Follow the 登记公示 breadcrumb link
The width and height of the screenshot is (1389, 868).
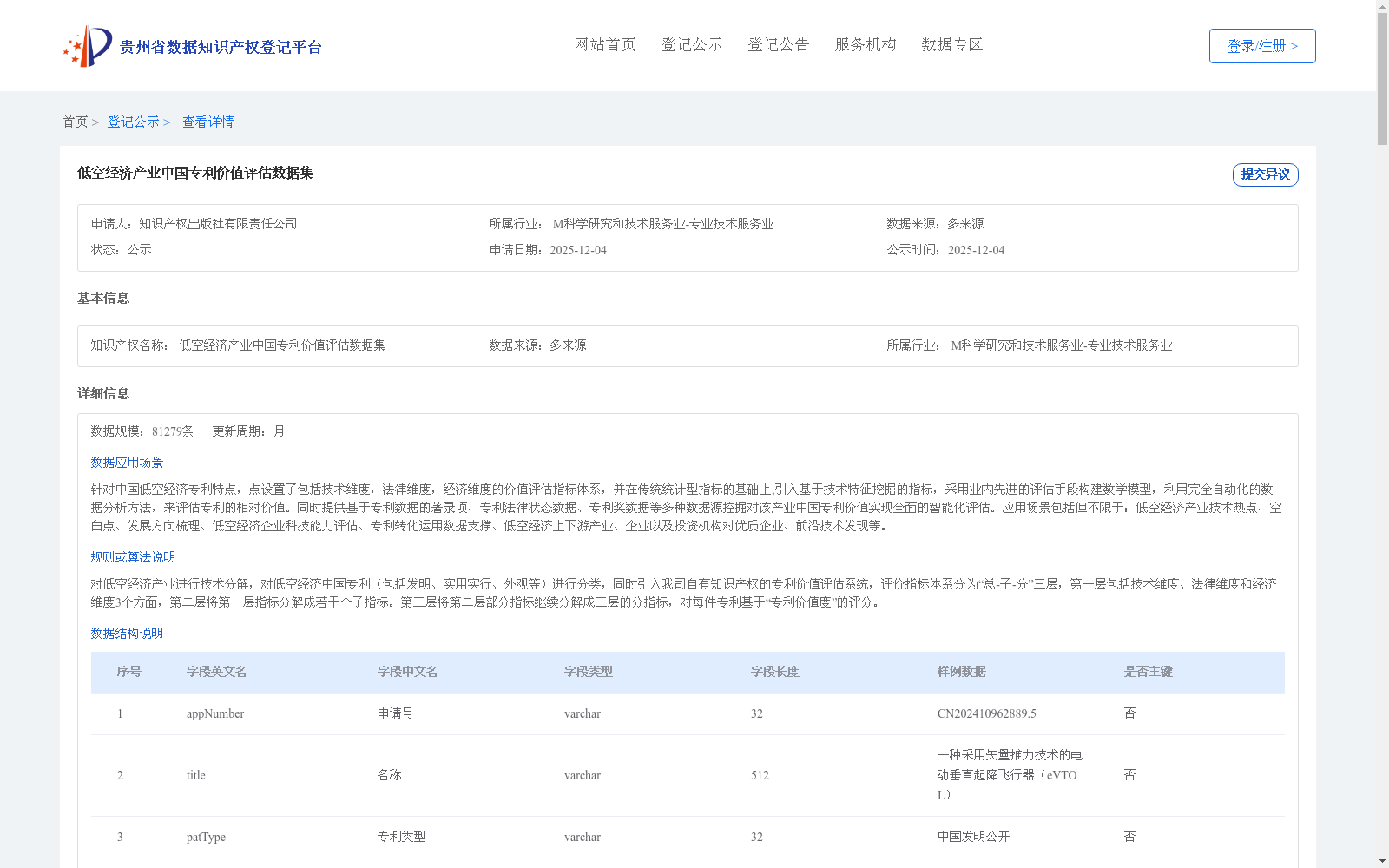133,122
